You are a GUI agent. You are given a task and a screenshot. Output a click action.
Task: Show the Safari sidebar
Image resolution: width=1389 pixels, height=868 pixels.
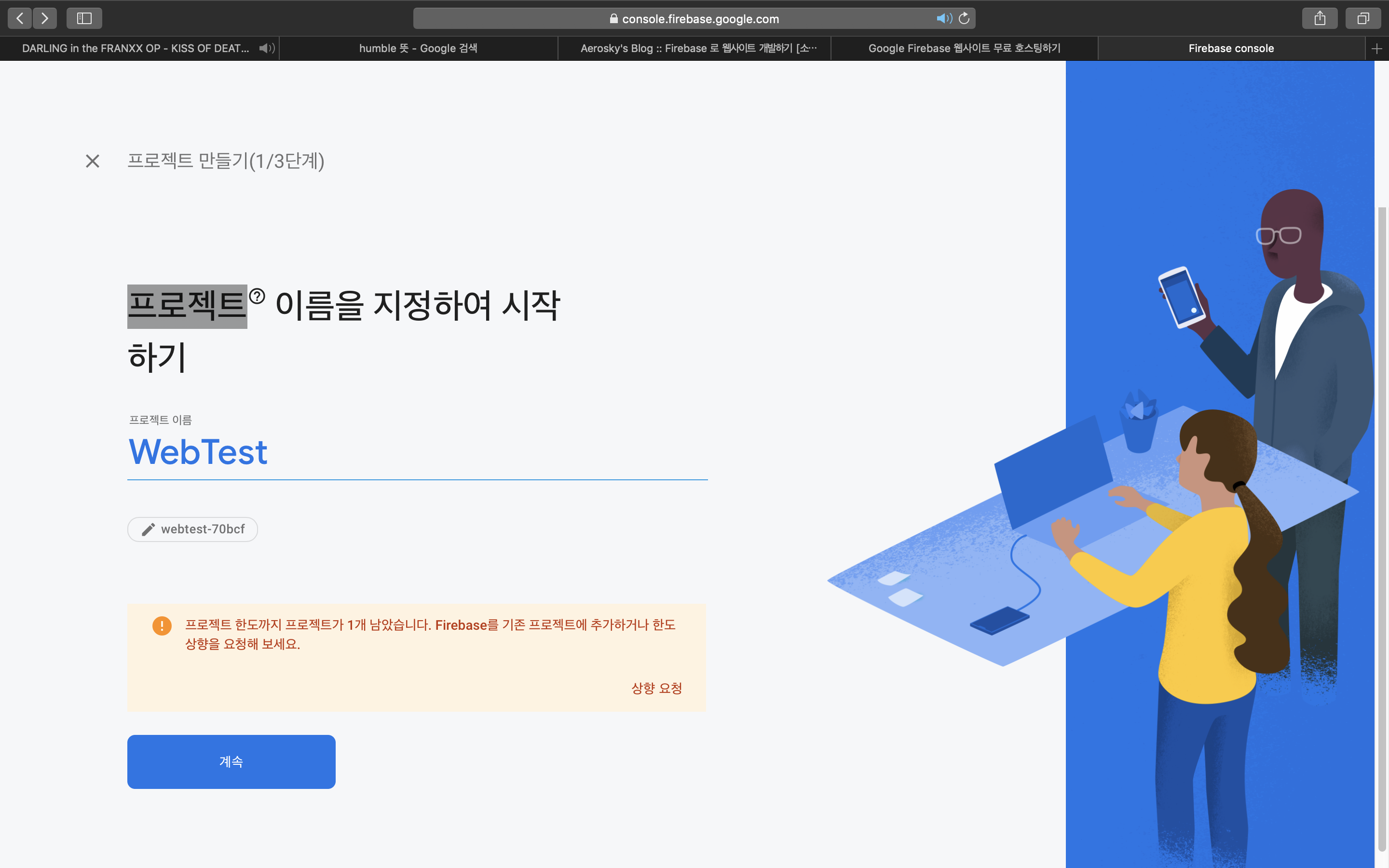coord(84,18)
